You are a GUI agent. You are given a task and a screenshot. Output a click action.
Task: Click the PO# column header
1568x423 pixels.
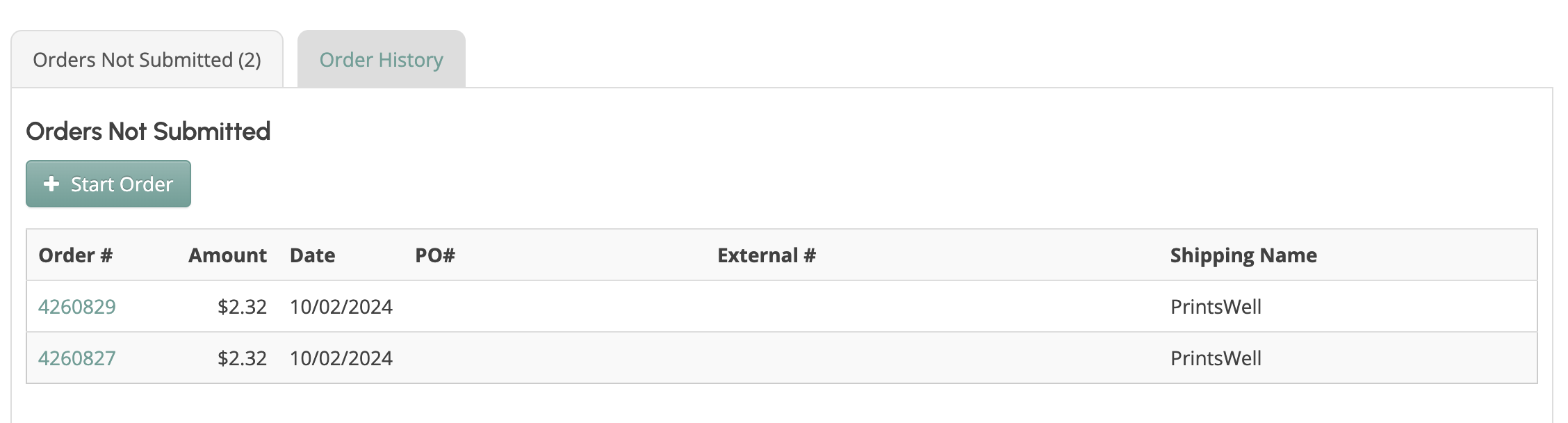click(435, 255)
